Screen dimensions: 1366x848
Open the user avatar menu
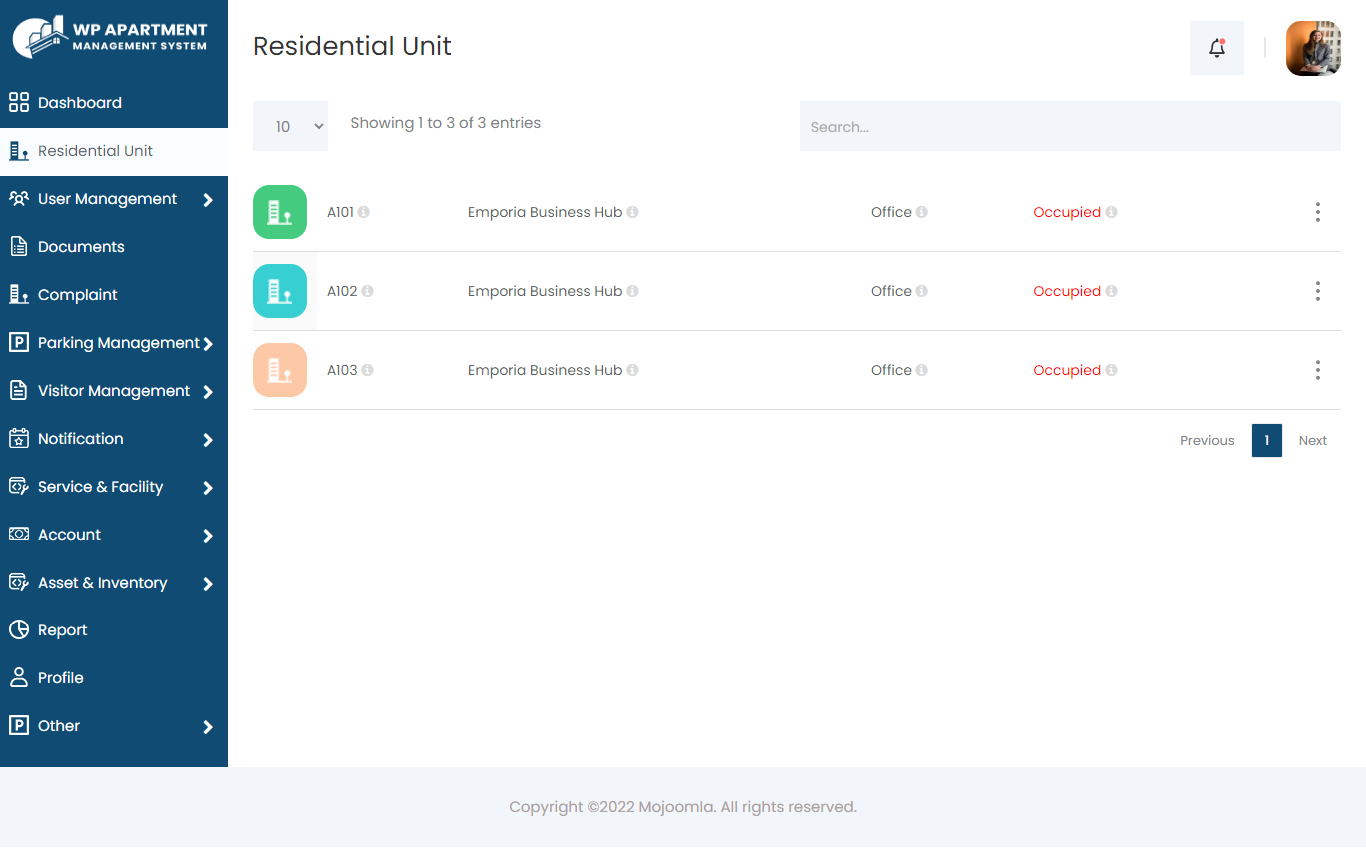pyautogui.click(x=1313, y=48)
